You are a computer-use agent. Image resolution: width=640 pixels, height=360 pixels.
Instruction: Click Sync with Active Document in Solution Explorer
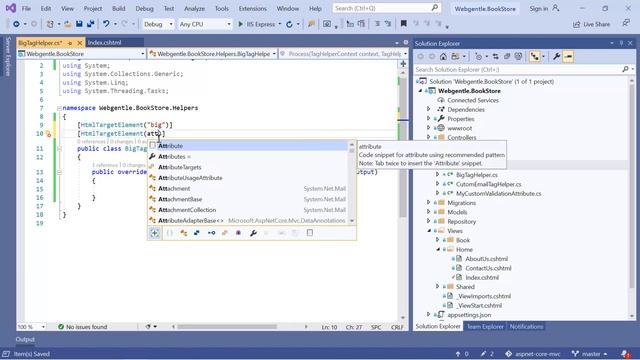click(x=496, y=56)
